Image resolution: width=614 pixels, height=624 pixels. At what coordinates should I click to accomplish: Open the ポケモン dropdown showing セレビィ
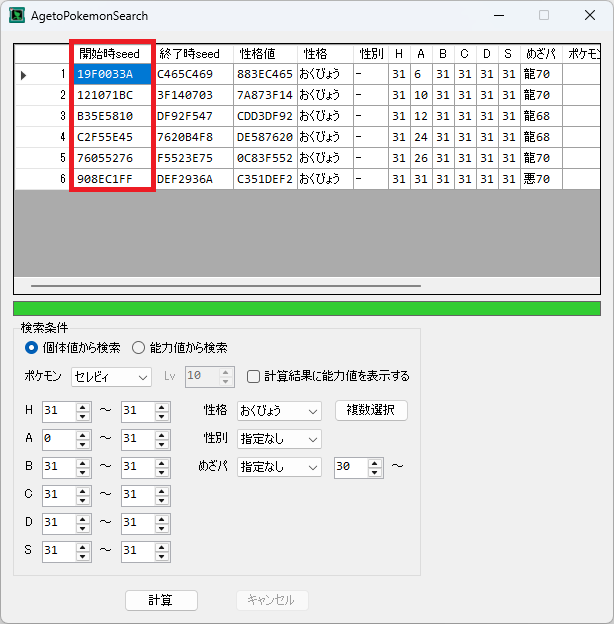(x=111, y=377)
